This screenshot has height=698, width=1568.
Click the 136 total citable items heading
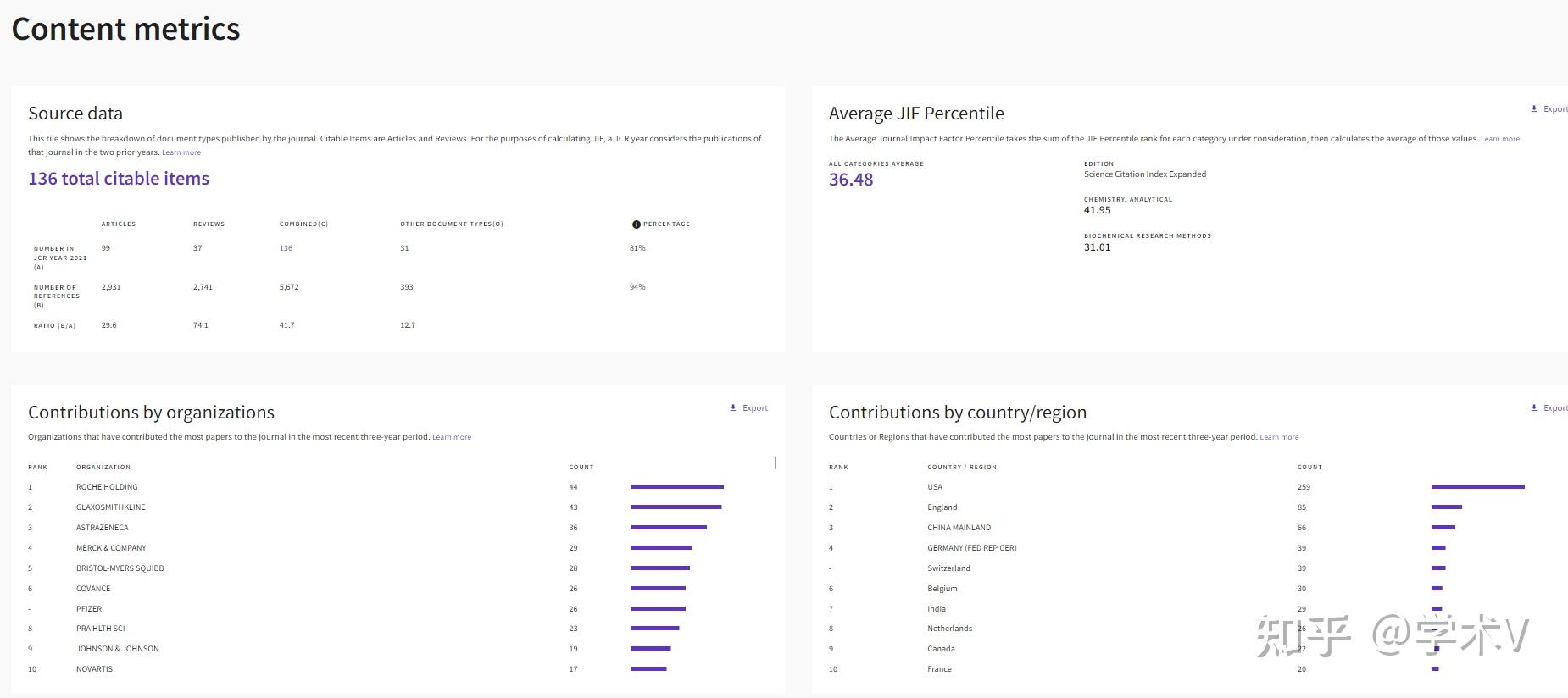(119, 179)
